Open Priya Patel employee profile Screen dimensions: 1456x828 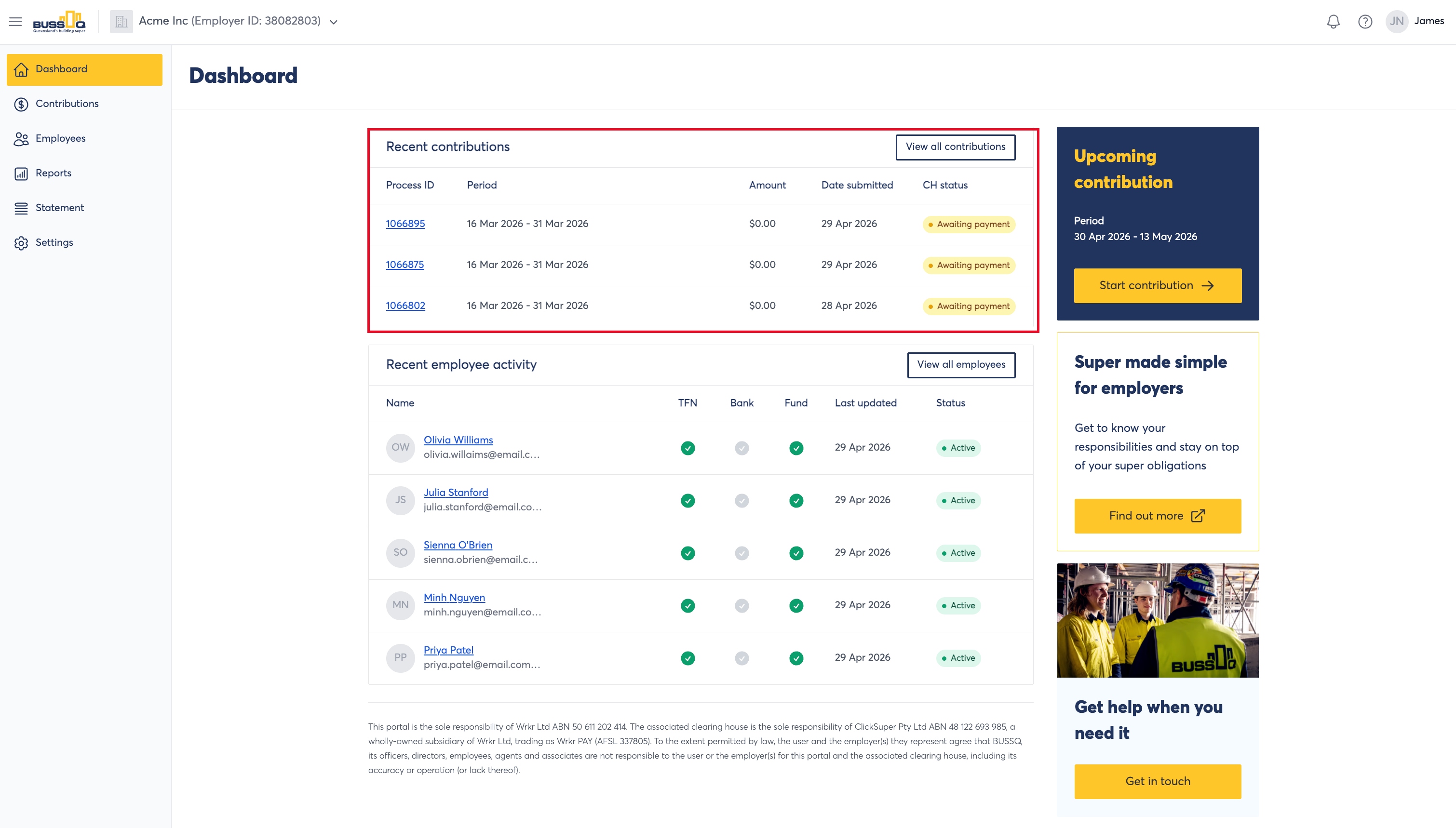pyautogui.click(x=449, y=651)
